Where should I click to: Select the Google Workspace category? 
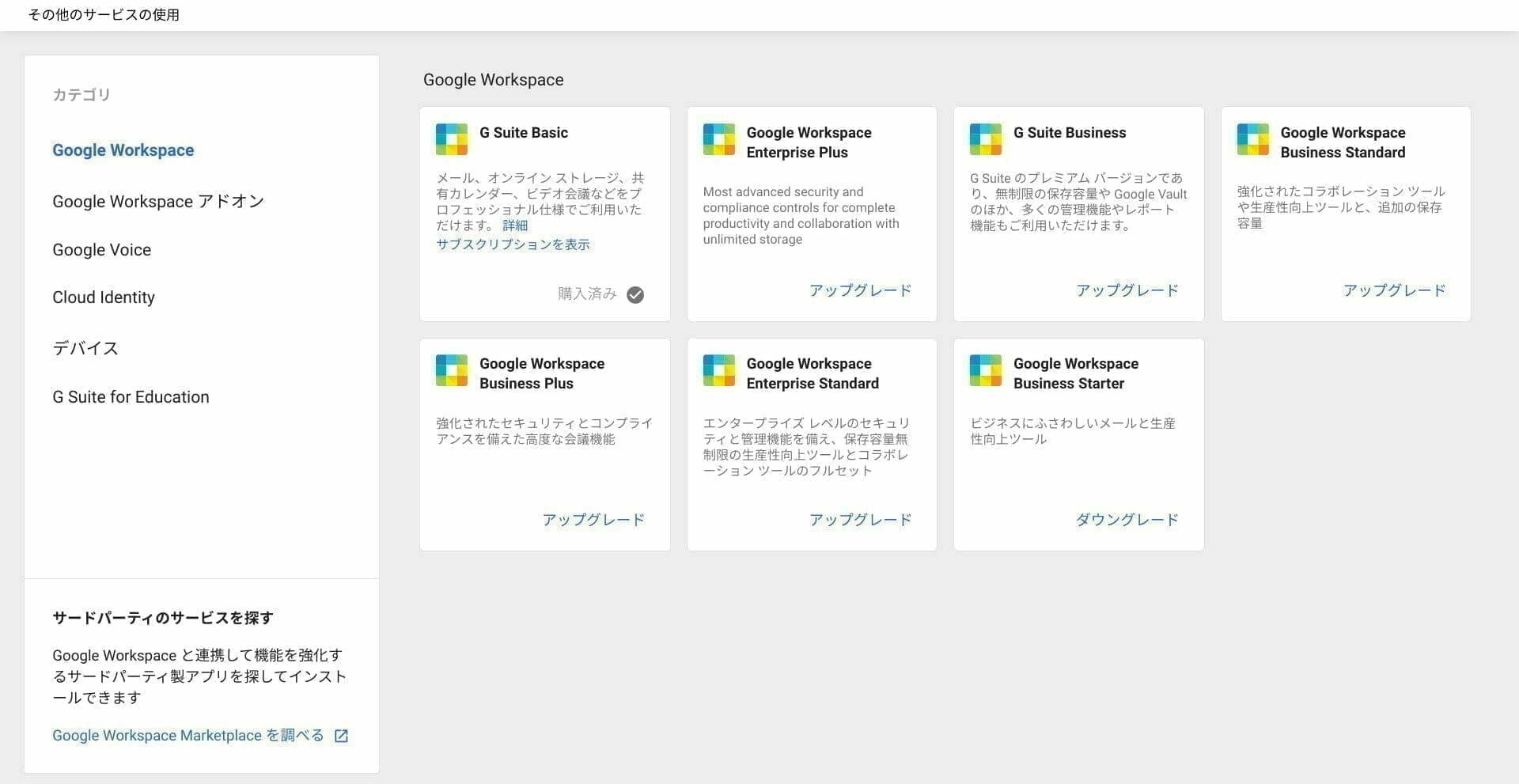123,150
